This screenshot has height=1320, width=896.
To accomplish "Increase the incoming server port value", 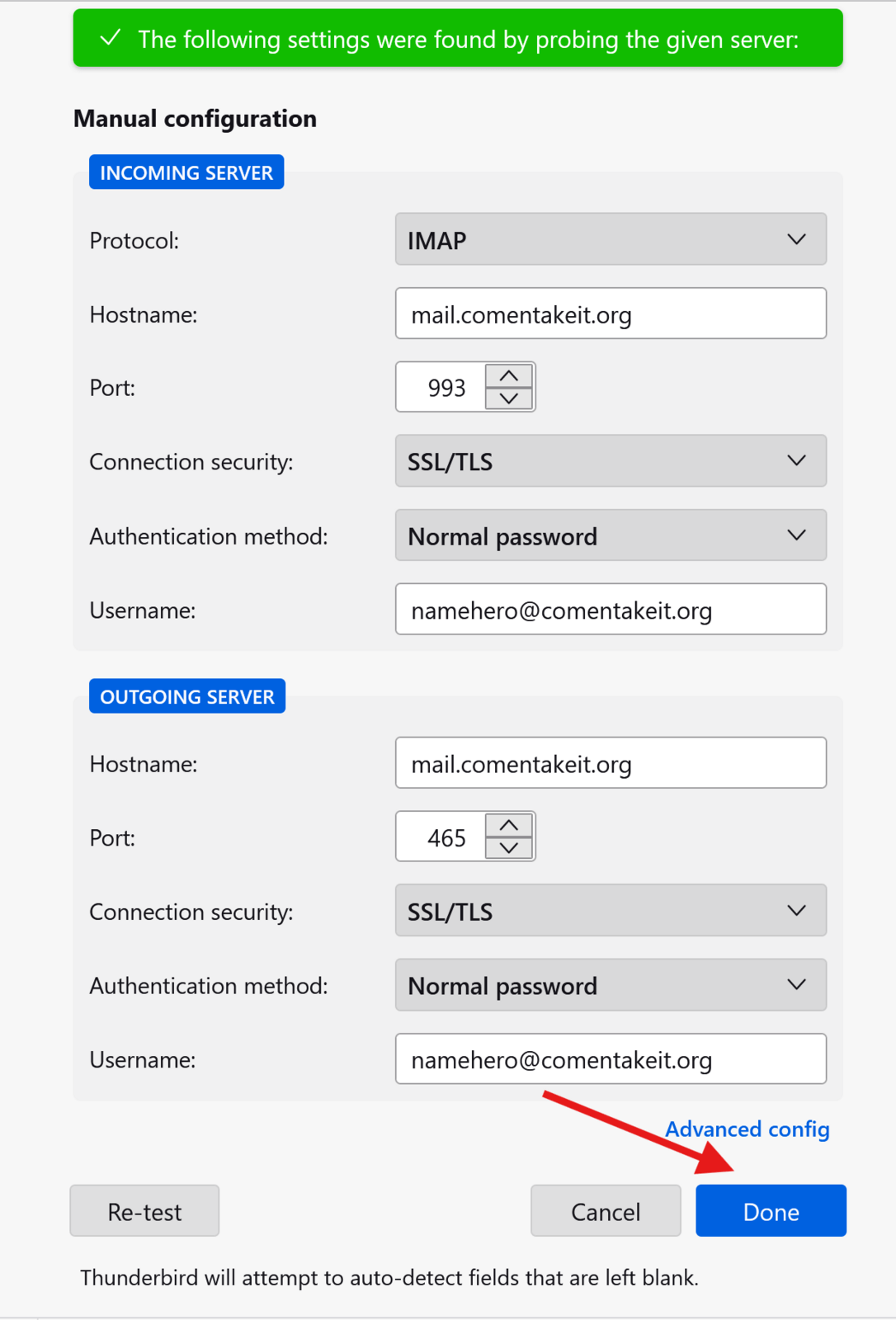I will (509, 376).
